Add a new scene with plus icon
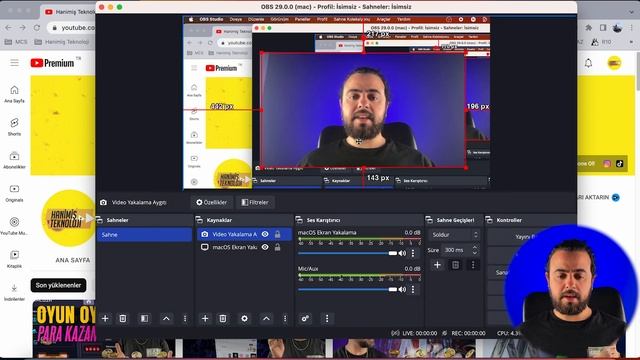640x360 pixels. pos(105,318)
